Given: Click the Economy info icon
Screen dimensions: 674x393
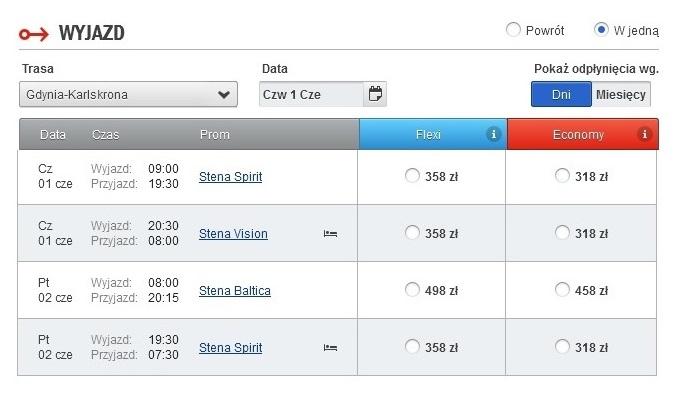Looking at the screenshot, I should [644, 134].
